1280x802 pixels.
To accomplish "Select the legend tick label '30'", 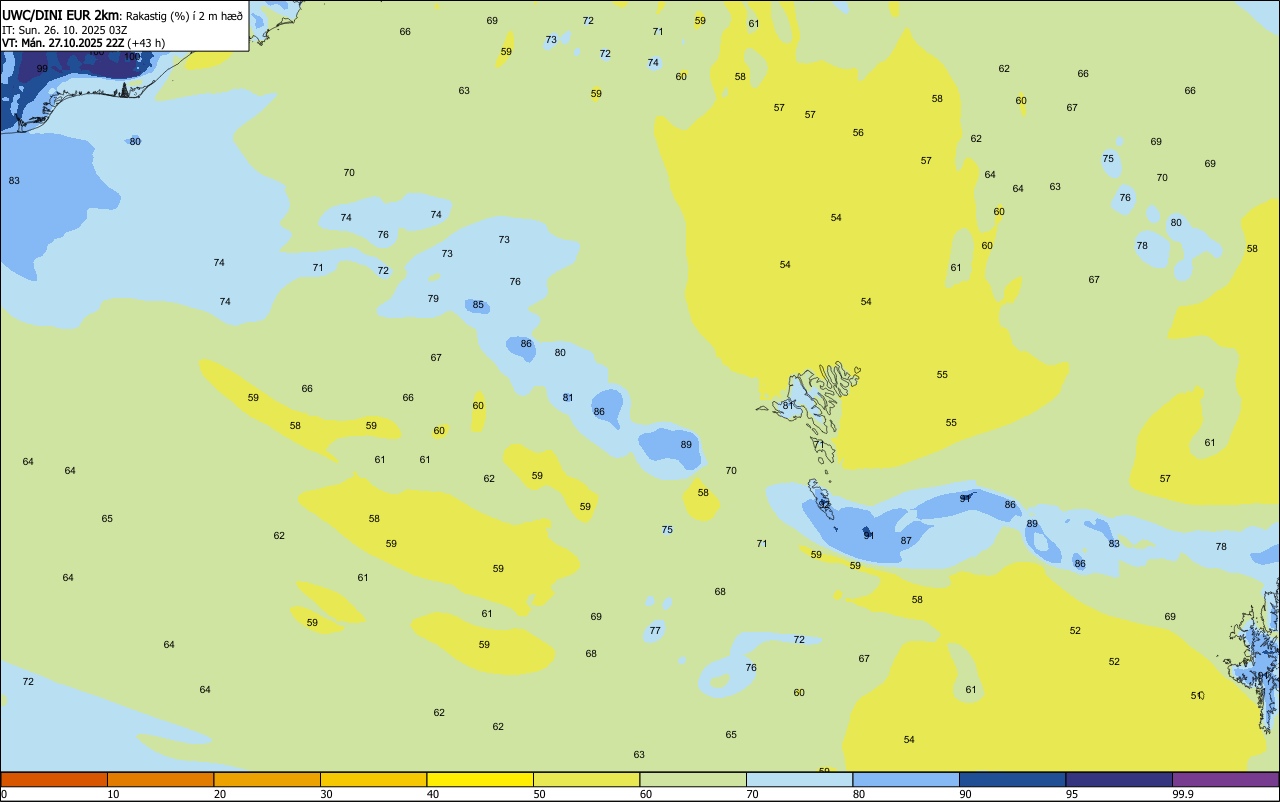I will click(326, 794).
